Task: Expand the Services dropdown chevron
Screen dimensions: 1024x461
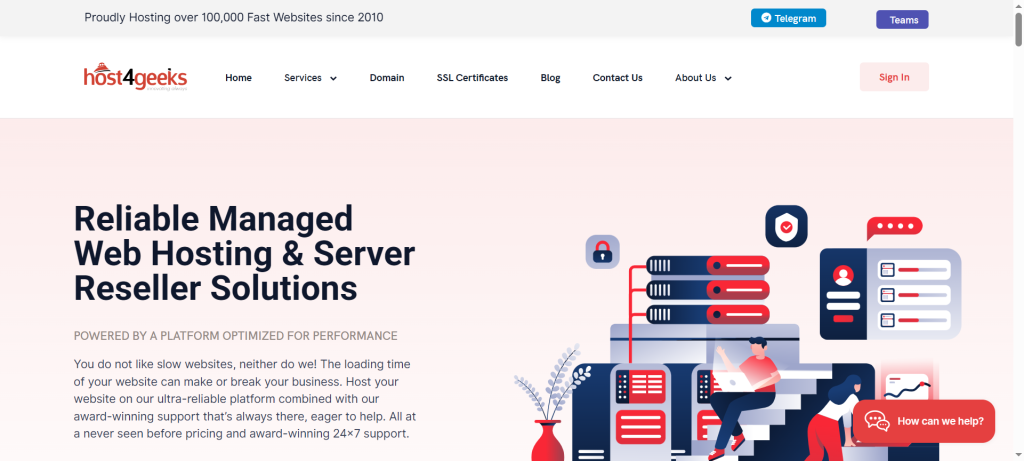Action: coord(333,78)
